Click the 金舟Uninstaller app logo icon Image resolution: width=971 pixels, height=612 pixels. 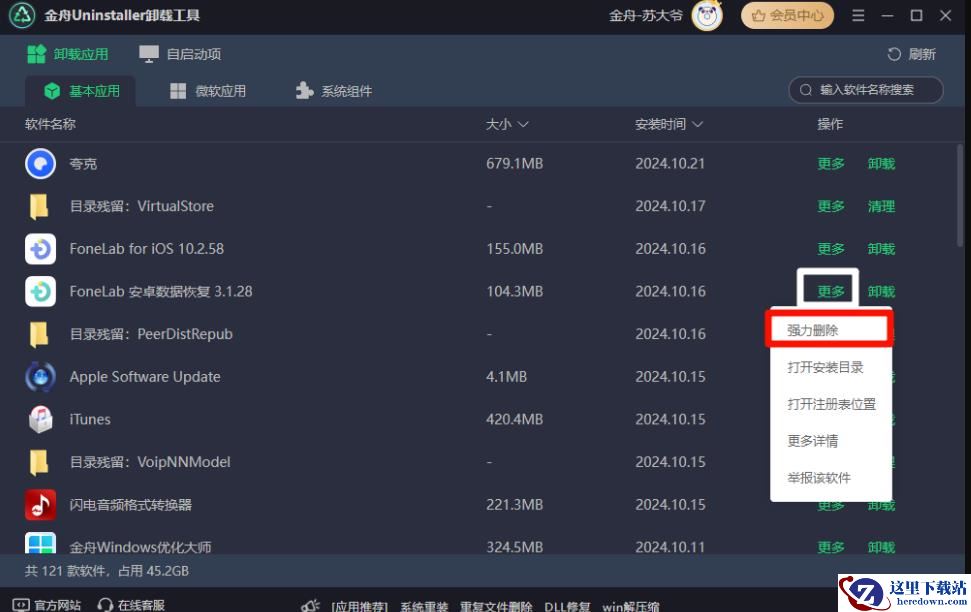point(22,15)
